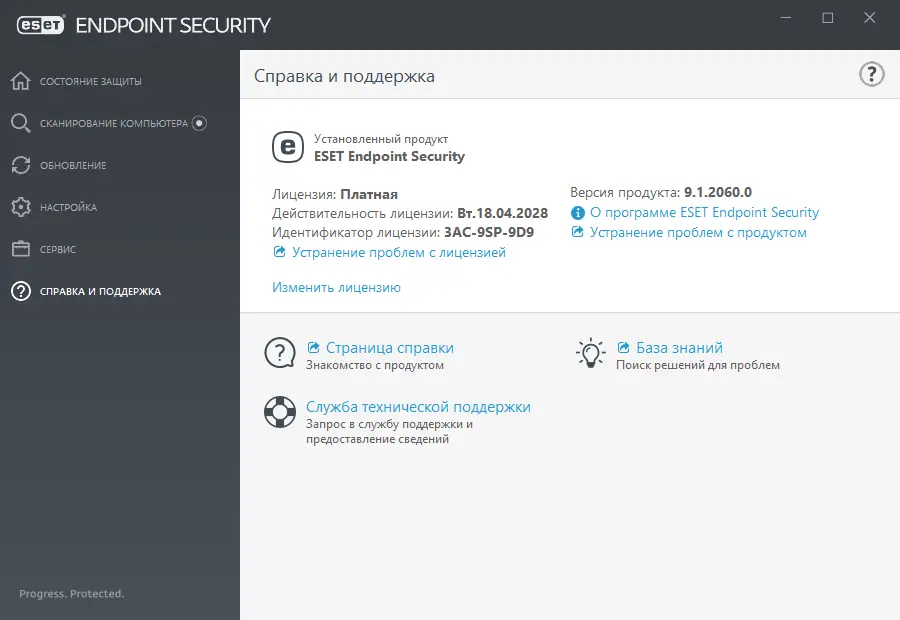900x620 pixels.
Task: Click the ESET product logo icon
Action: click(288, 147)
